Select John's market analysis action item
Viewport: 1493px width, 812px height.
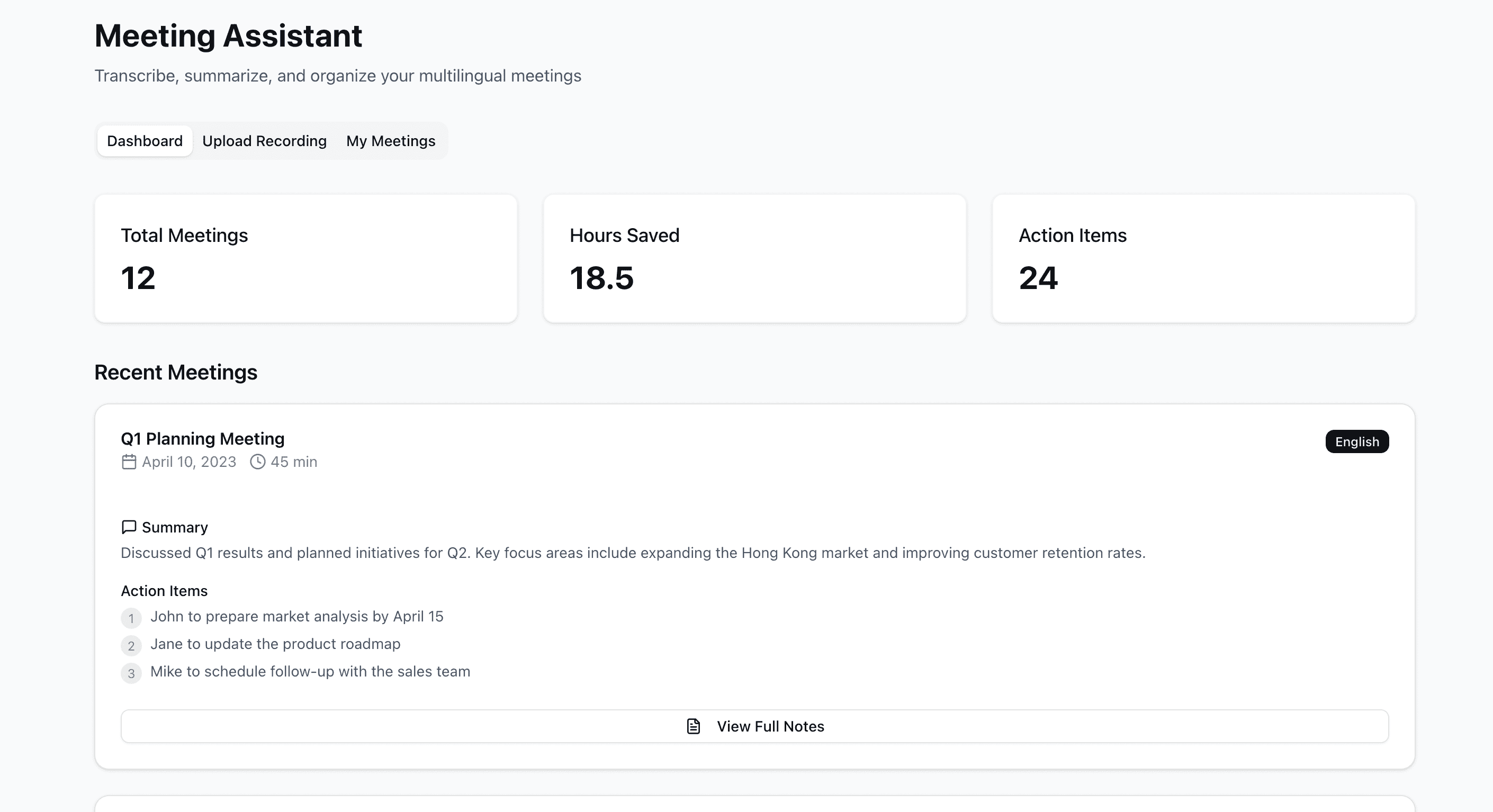tap(296, 616)
